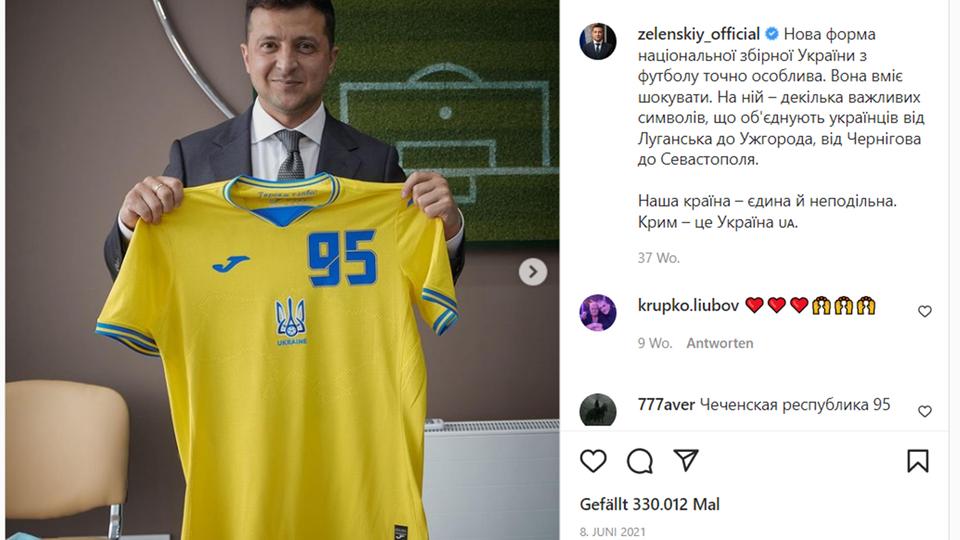Like the post with heart icon

coord(593,461)
